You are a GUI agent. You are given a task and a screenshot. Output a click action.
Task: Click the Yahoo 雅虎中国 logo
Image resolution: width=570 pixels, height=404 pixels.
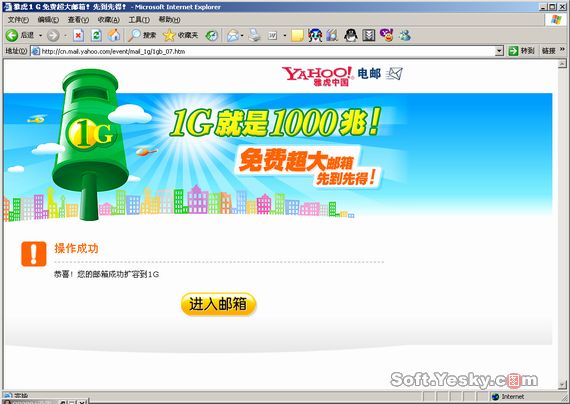click(x=317, y=76)
